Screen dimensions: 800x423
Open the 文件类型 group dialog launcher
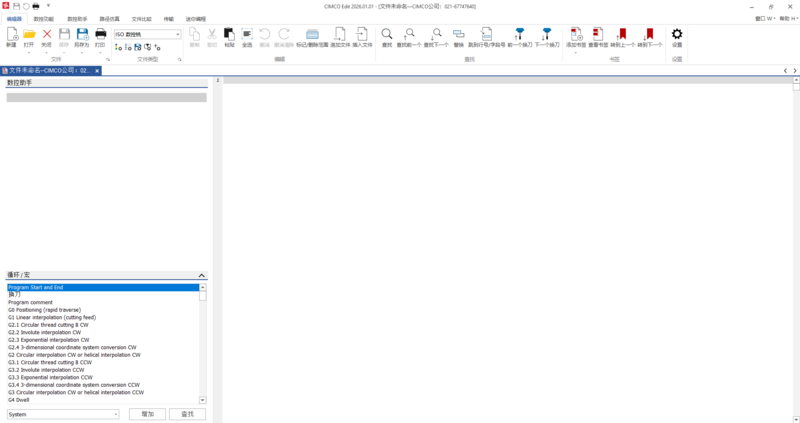180,60
